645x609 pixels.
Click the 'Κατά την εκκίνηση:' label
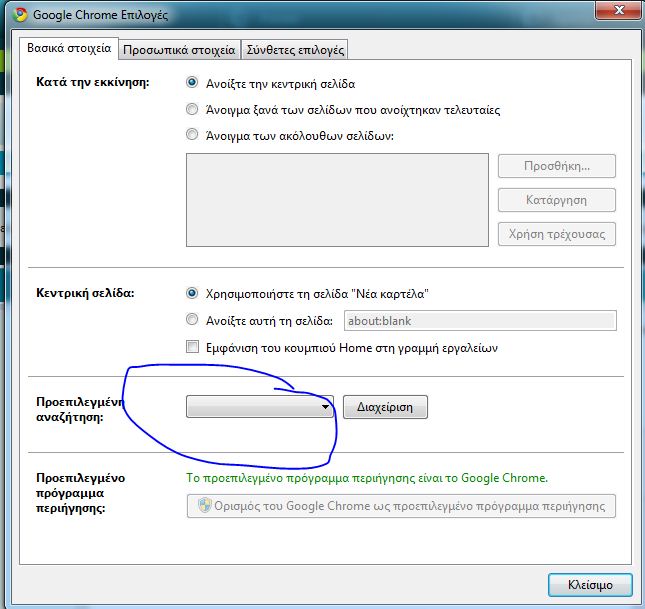93,82
